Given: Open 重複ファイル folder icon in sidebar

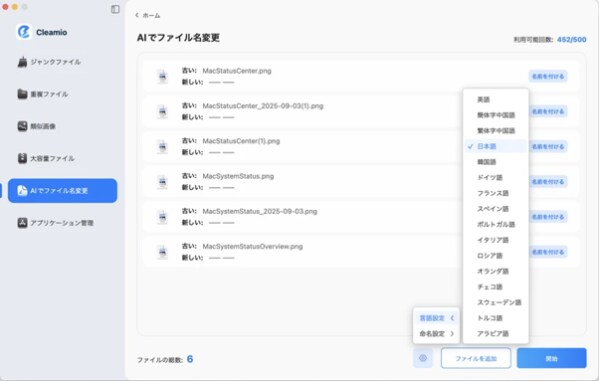Looking at the screenshot, I should pyautogui.click(x=22, y=94).
